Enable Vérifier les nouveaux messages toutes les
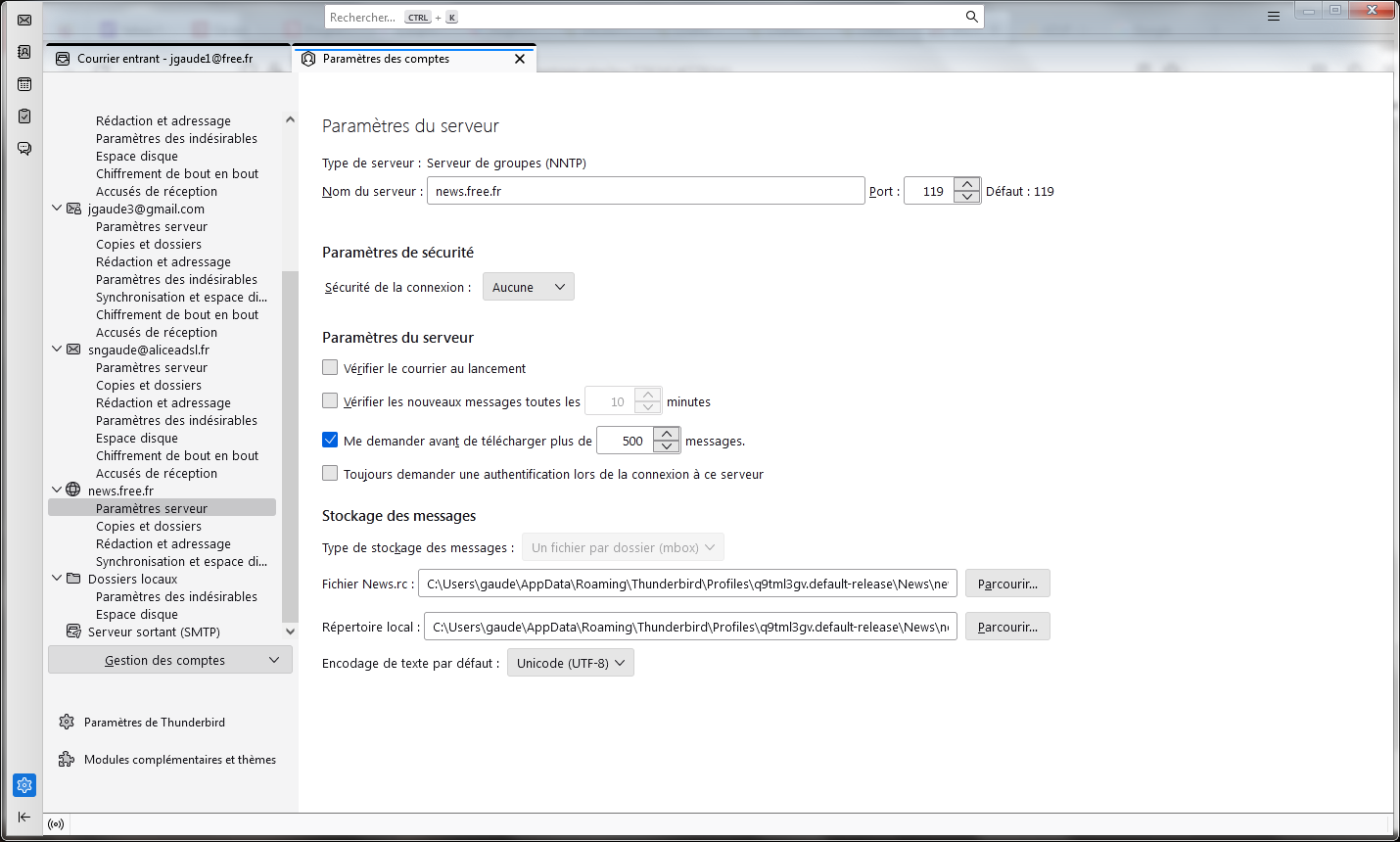Image resolution: width=1400 pixels, height=842 pixels. 330,400
